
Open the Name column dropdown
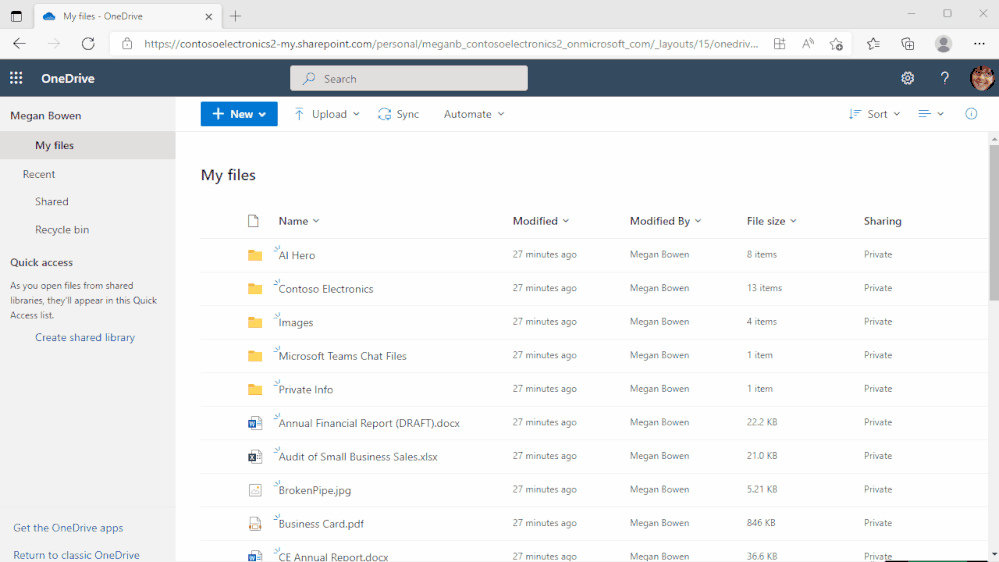click(299, 221)
